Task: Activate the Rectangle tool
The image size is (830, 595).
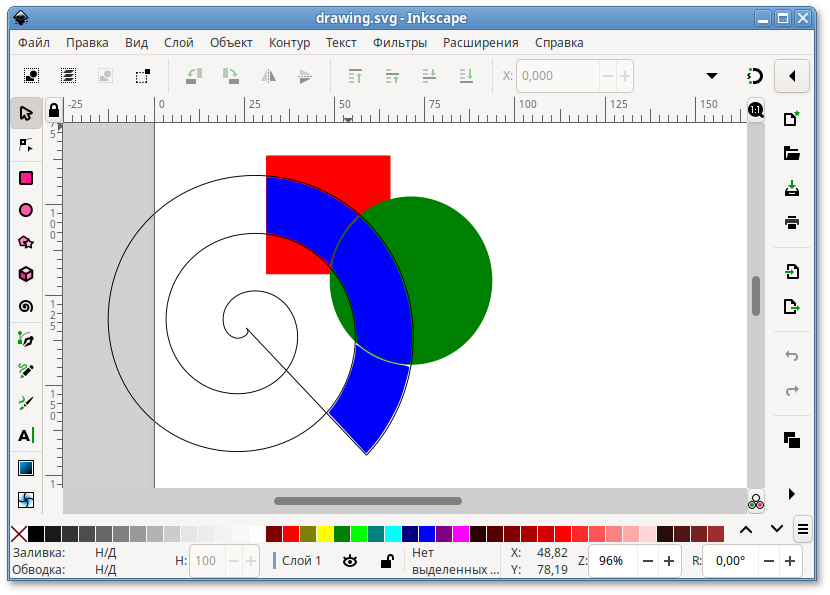Action: pyautogui.click(x=25, y=178)
